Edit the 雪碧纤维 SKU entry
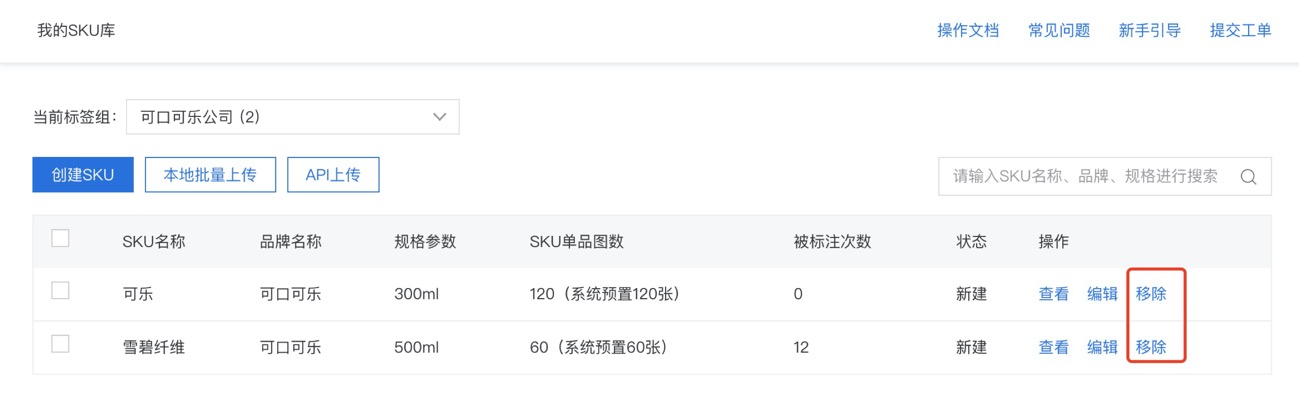Viewport: 1299px width, 394px height. point(1103,347)
